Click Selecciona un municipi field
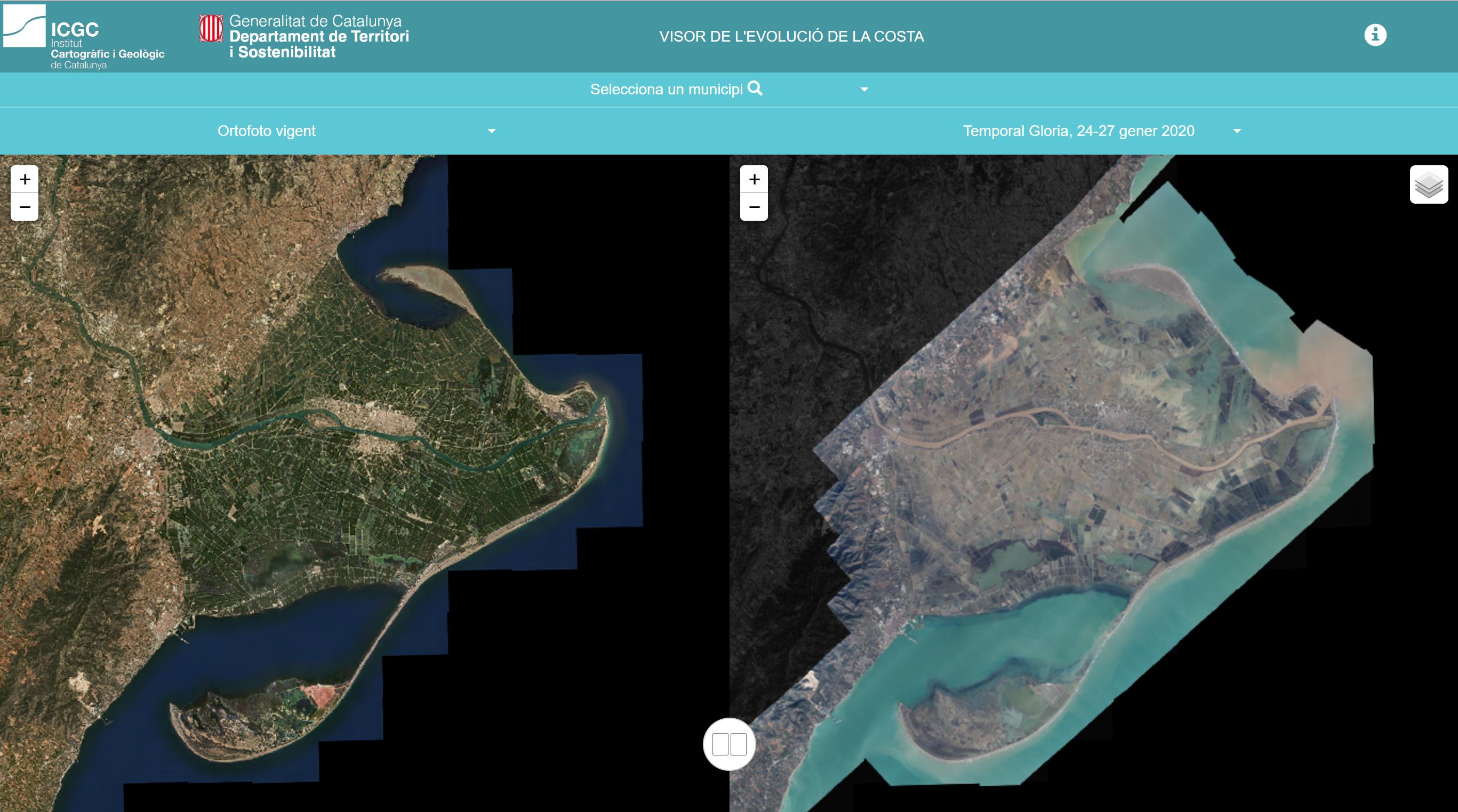The height and width of the screenshot is (812, 1458). (x=666, y=90)
